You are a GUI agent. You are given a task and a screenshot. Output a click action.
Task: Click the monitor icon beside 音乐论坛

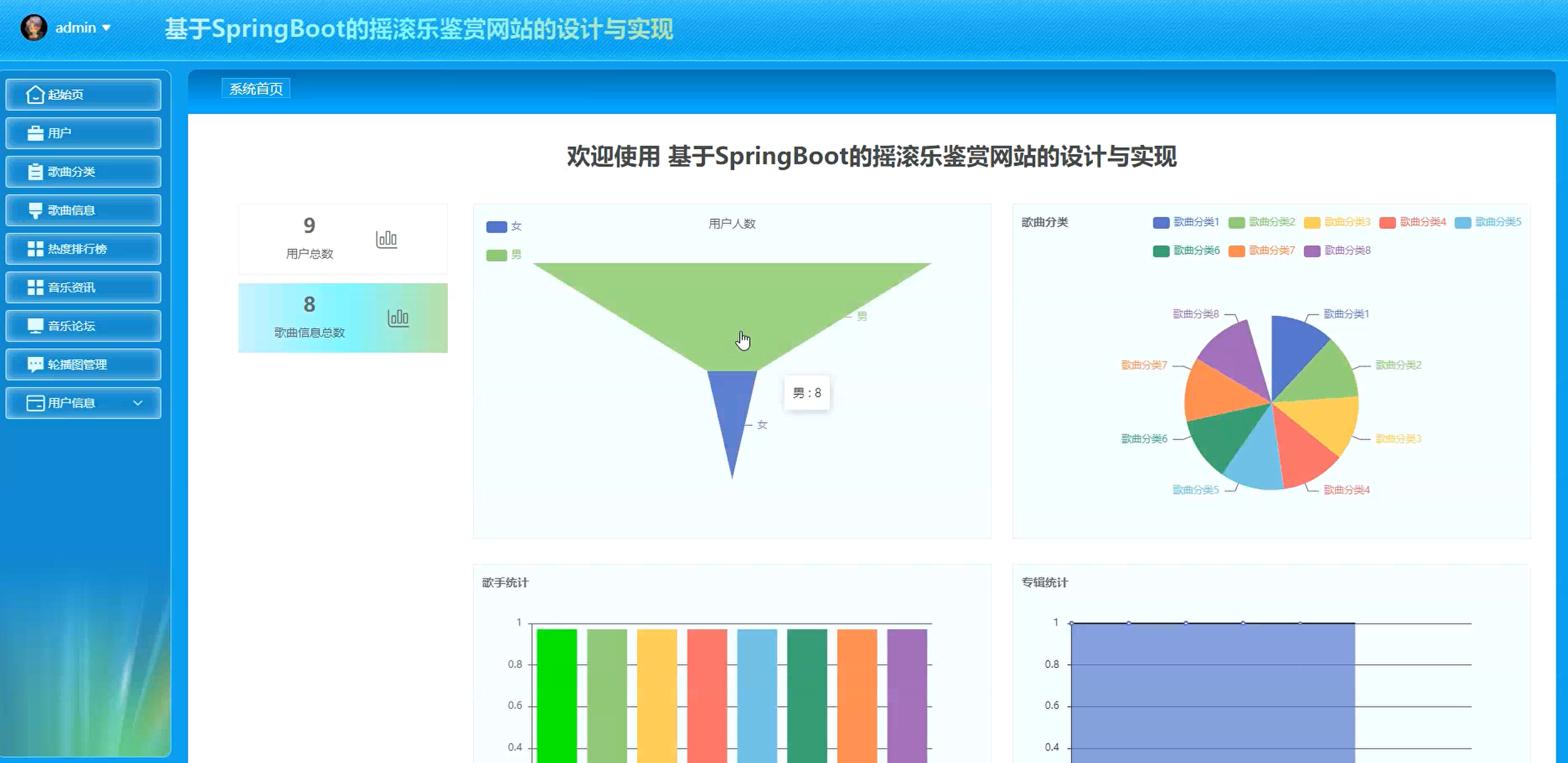(x=35, y=326)
